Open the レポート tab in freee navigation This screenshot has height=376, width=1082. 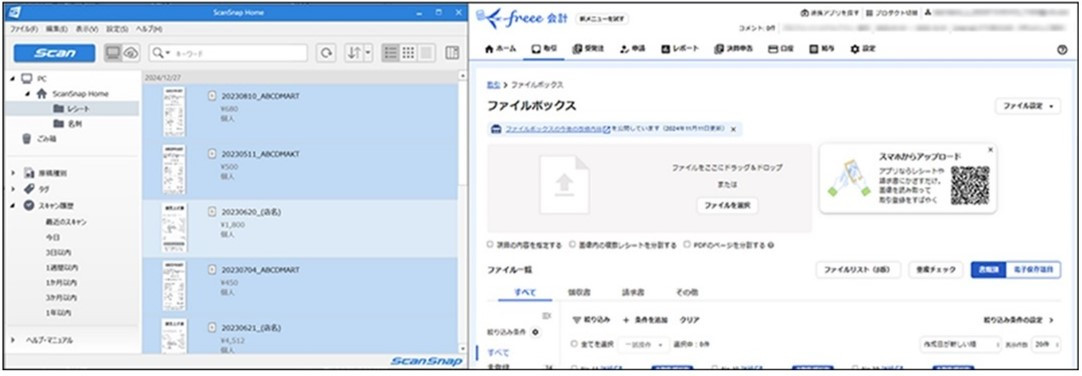680,49
